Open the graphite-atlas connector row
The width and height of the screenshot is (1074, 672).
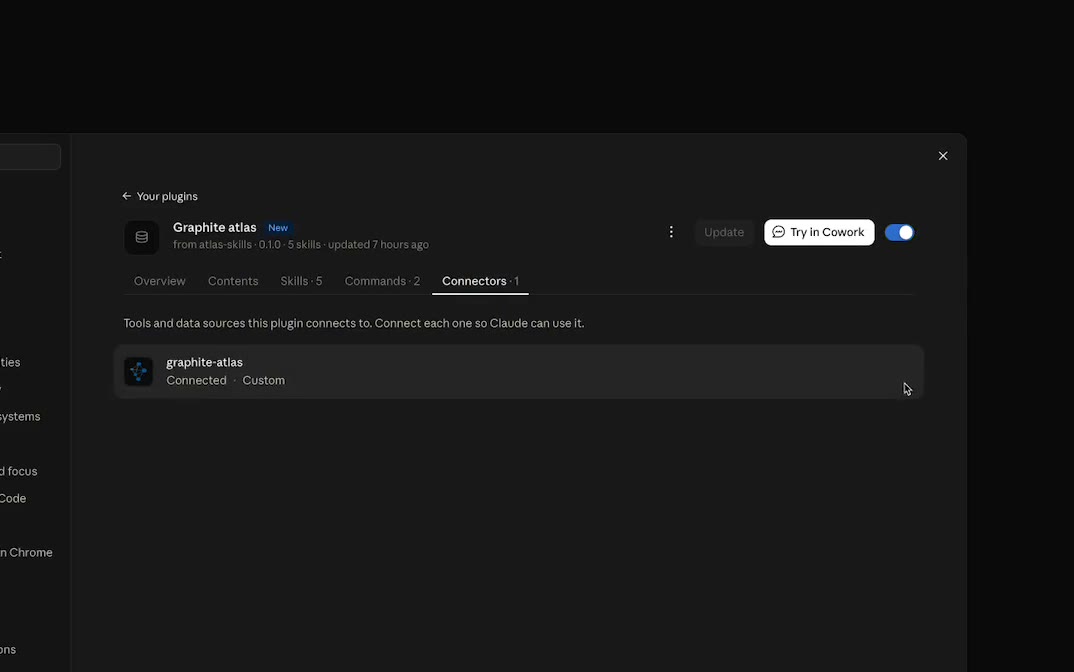click(519, 371)
